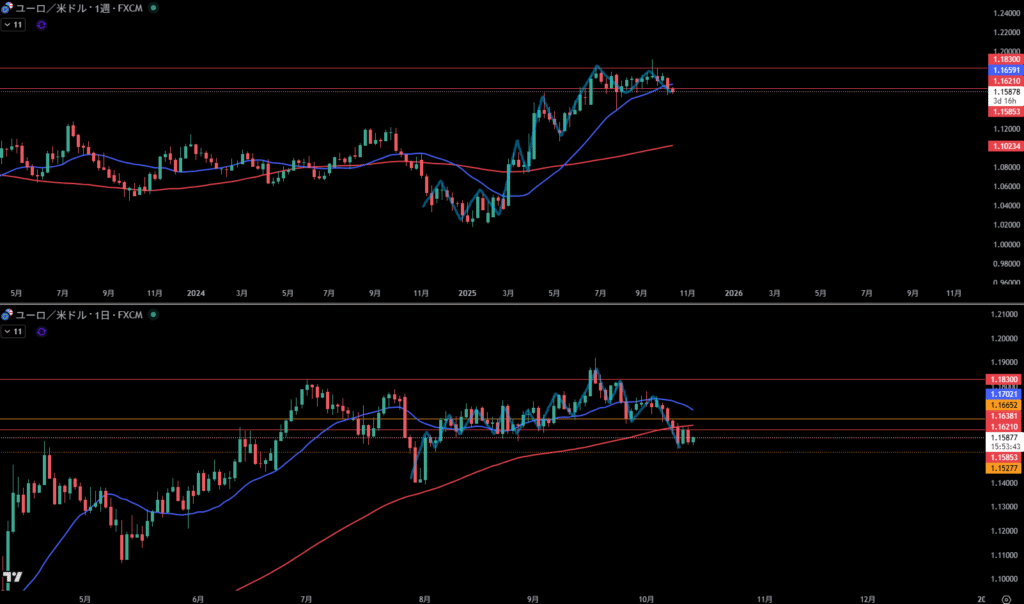This screenshot has width=1024, height=604.
Task: Click the current price 1.15877 label on daily chart
Action: click(1004, 437)
